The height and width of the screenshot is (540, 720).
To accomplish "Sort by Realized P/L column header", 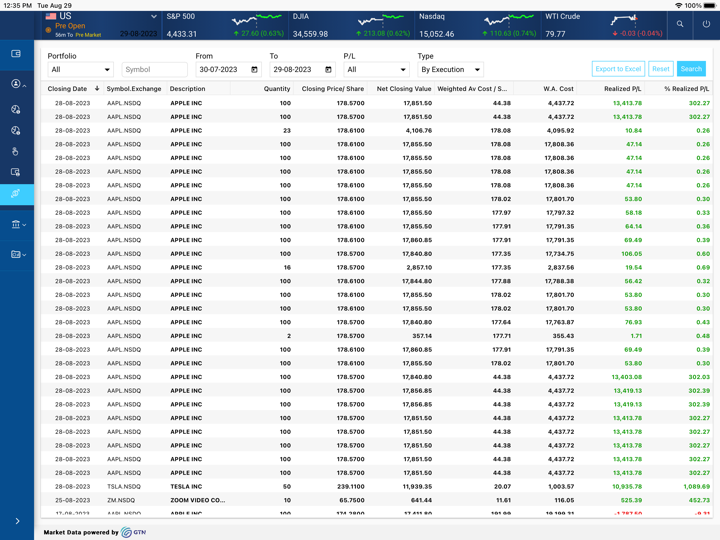I will [x=623, y=89].
